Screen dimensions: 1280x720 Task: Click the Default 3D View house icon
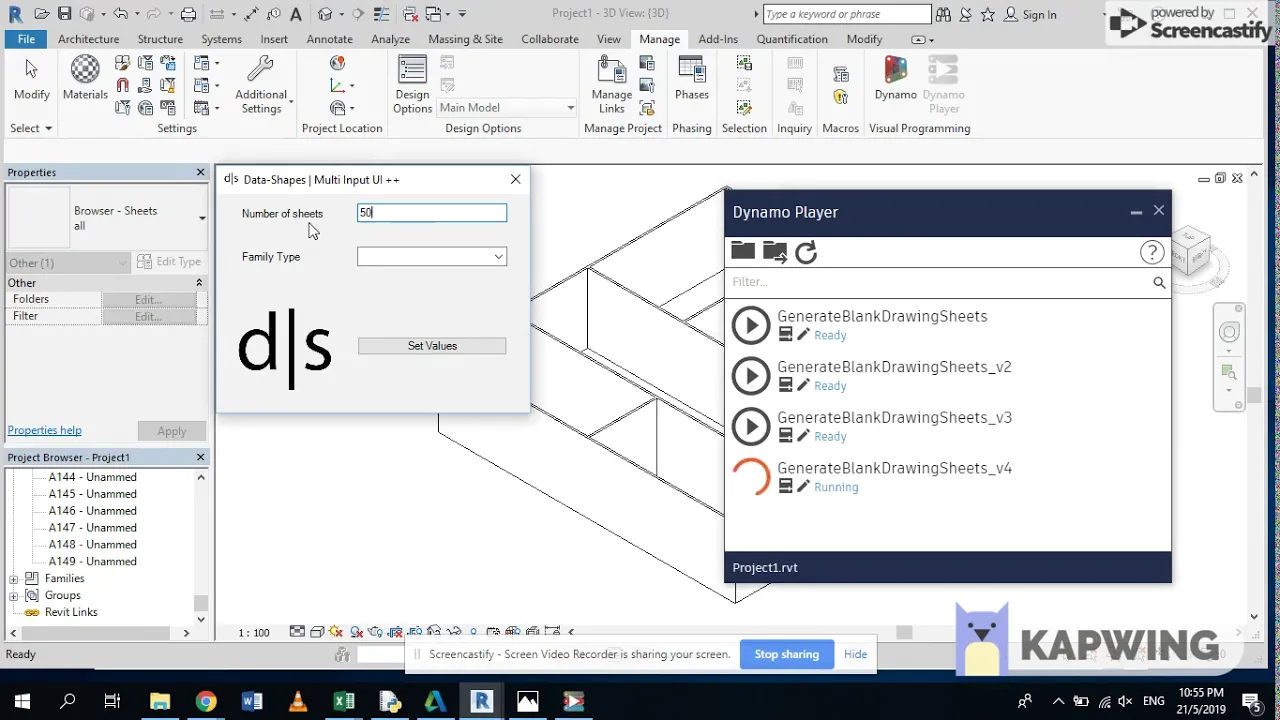(x=325, y=14)
